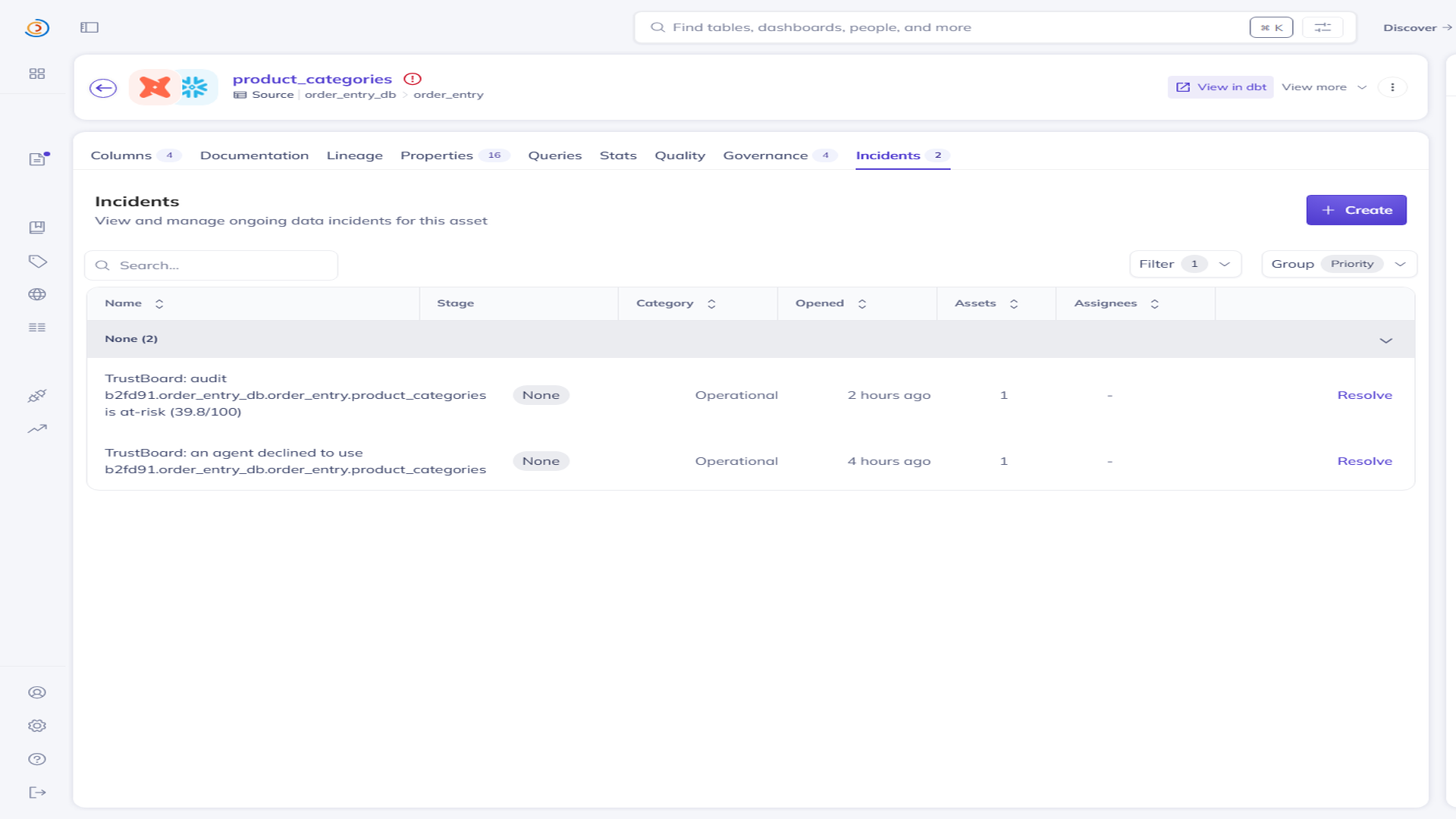Screen dimensions: 1456x819
Task: Open the Discover link
Action: click(1417, 27)
